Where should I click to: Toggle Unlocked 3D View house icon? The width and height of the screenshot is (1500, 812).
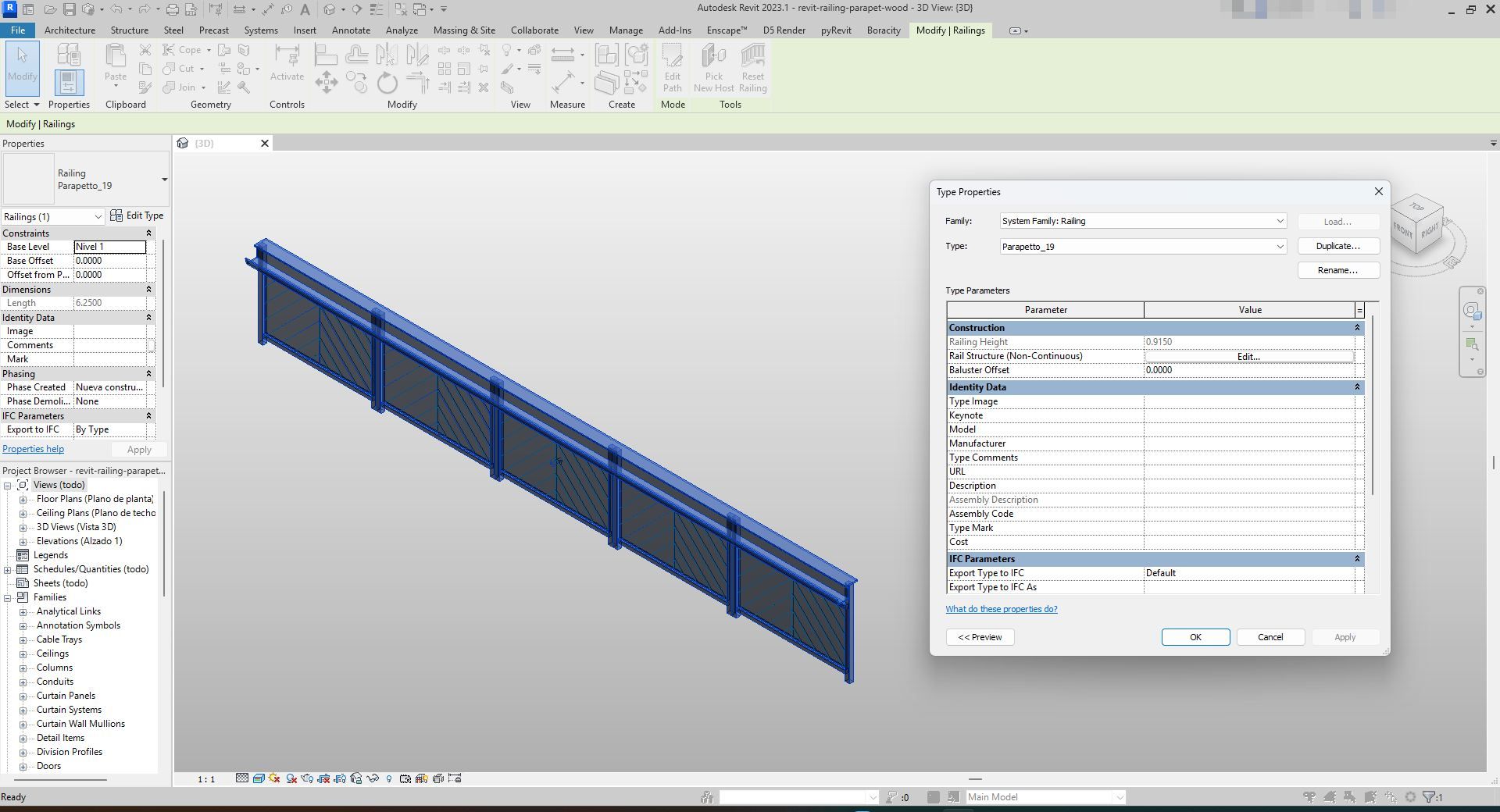[356, 778]
